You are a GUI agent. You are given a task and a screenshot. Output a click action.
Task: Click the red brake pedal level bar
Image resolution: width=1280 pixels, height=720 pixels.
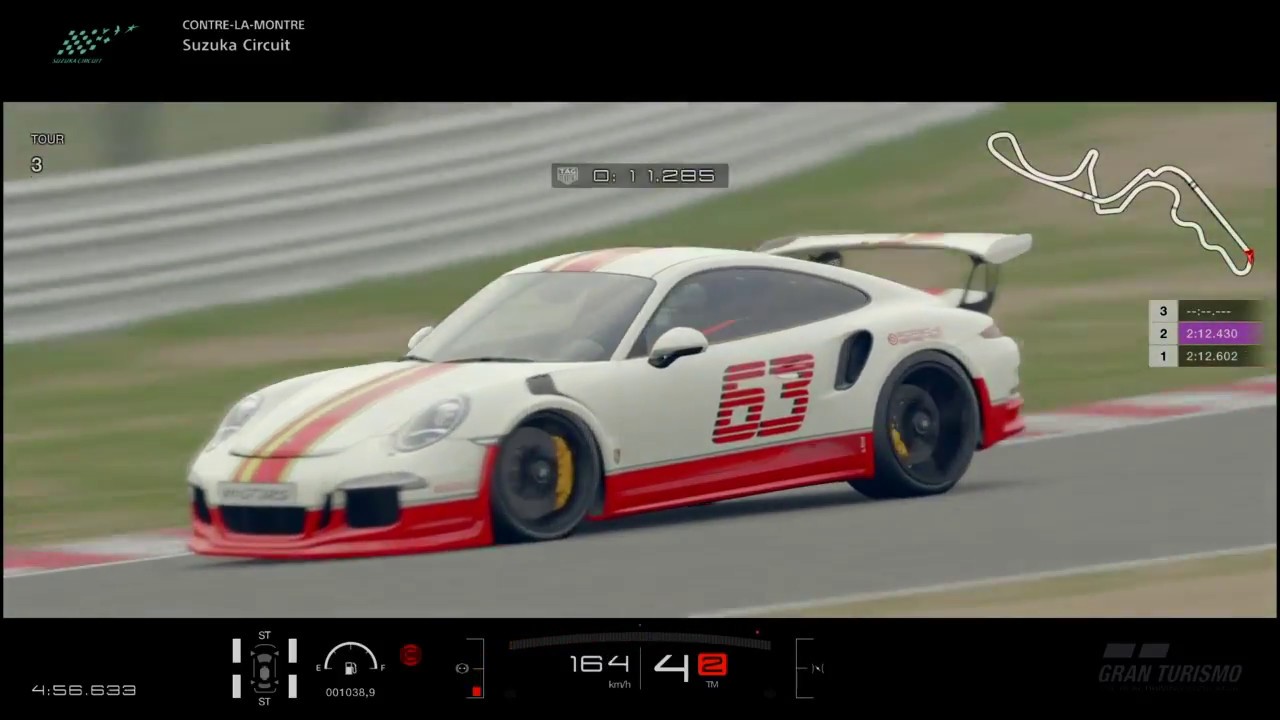click(477, 691)
